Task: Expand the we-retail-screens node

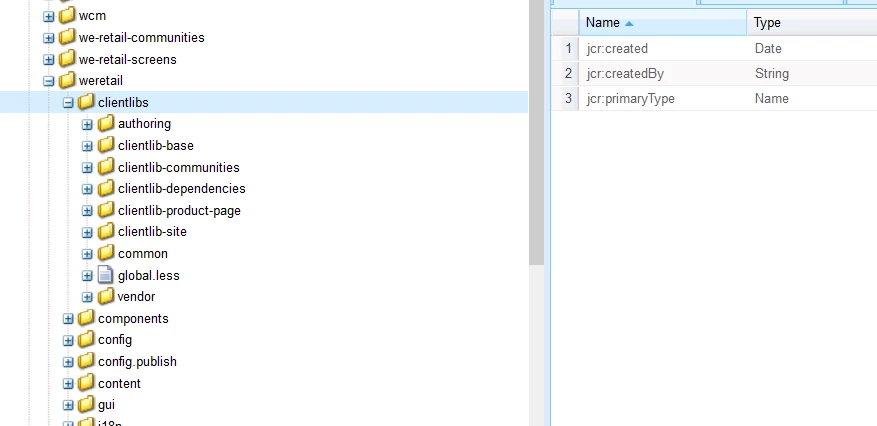Action: pyautogui.click(x=49, y=60)
